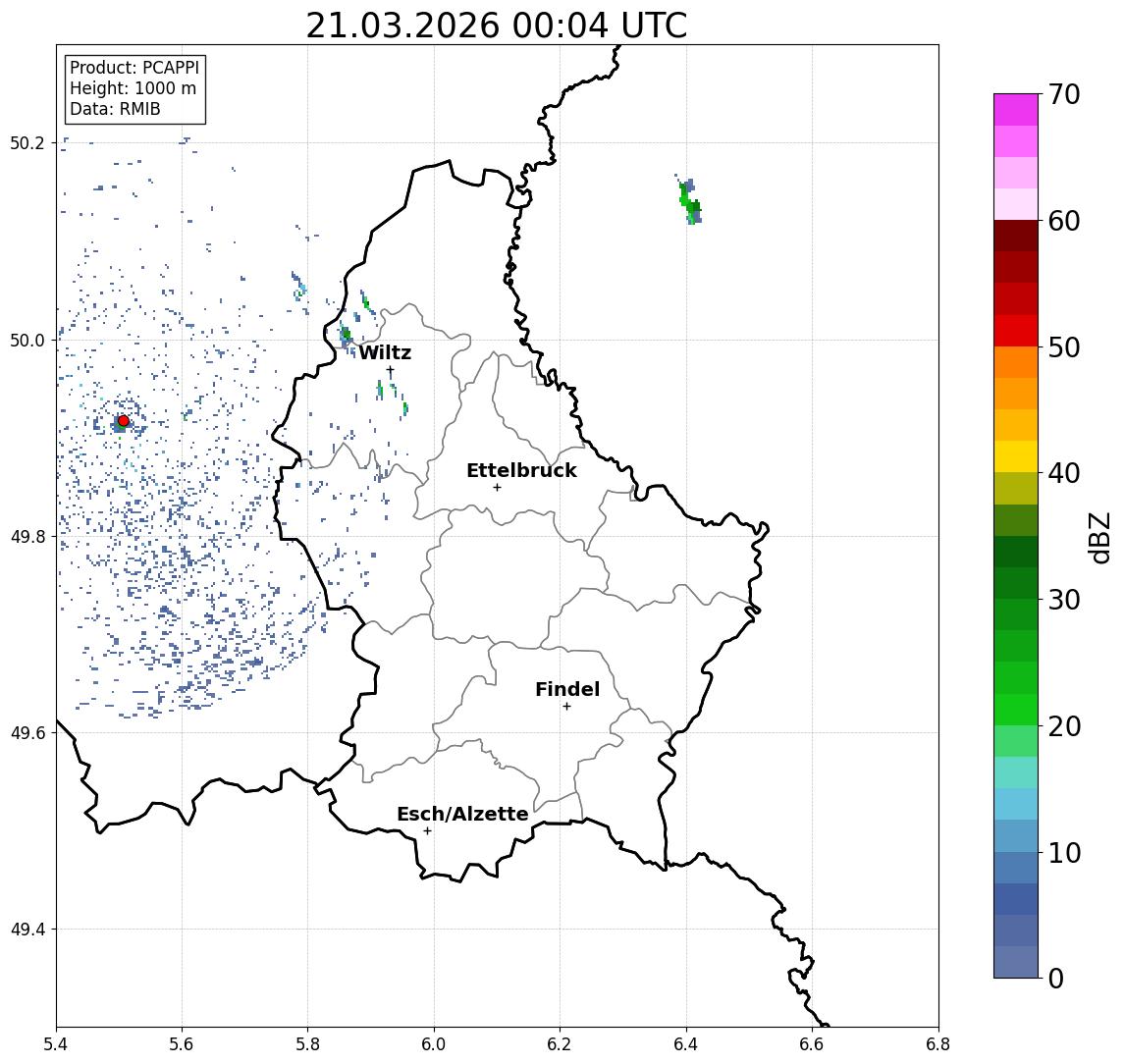Click the longitude 6.8 axis label
This screenshot has height=1064, width=1124.
937,1044
